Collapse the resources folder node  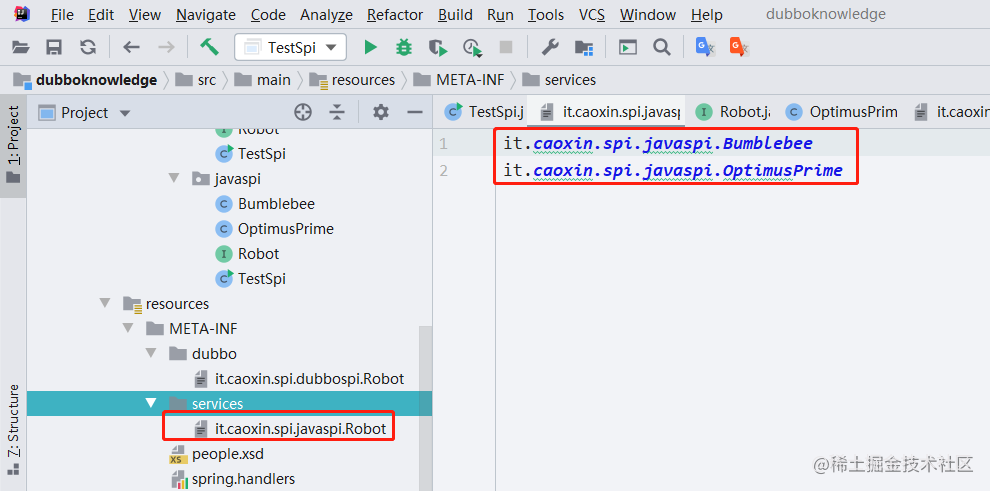coord(105,304)
